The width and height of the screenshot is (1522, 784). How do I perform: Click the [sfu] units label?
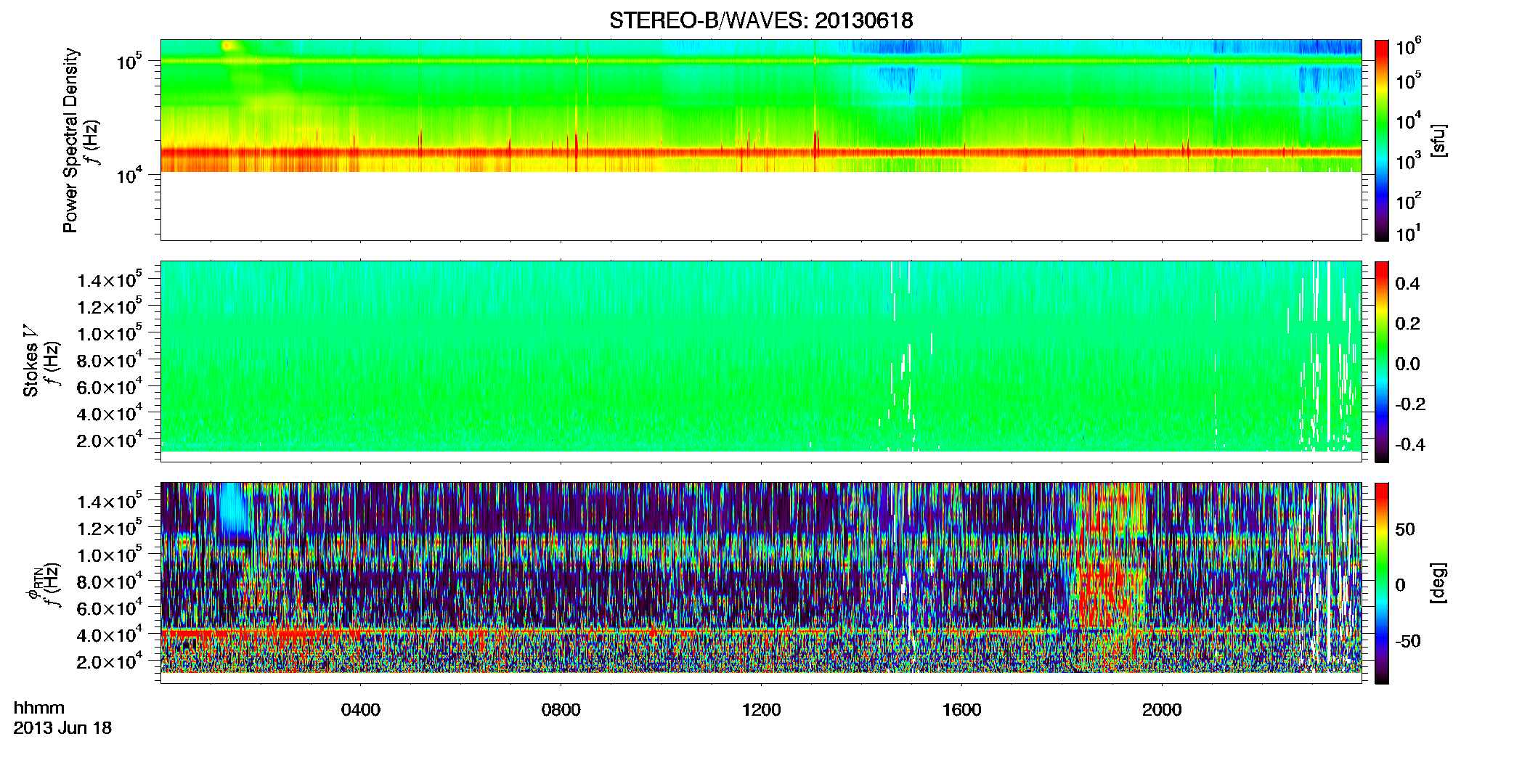point(1438,140)
